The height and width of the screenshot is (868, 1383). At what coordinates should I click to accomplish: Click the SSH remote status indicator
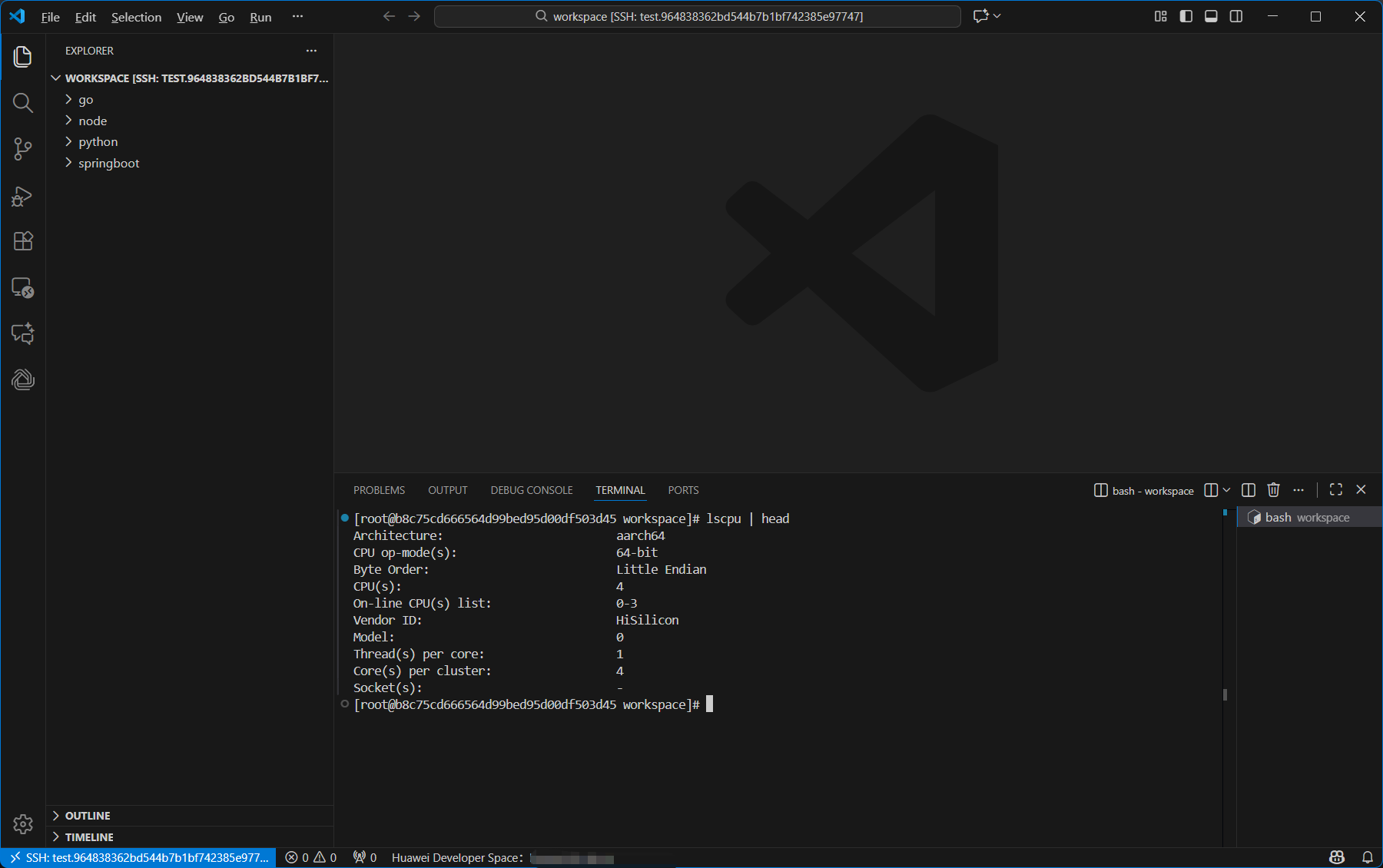click(x=139, y=857)
